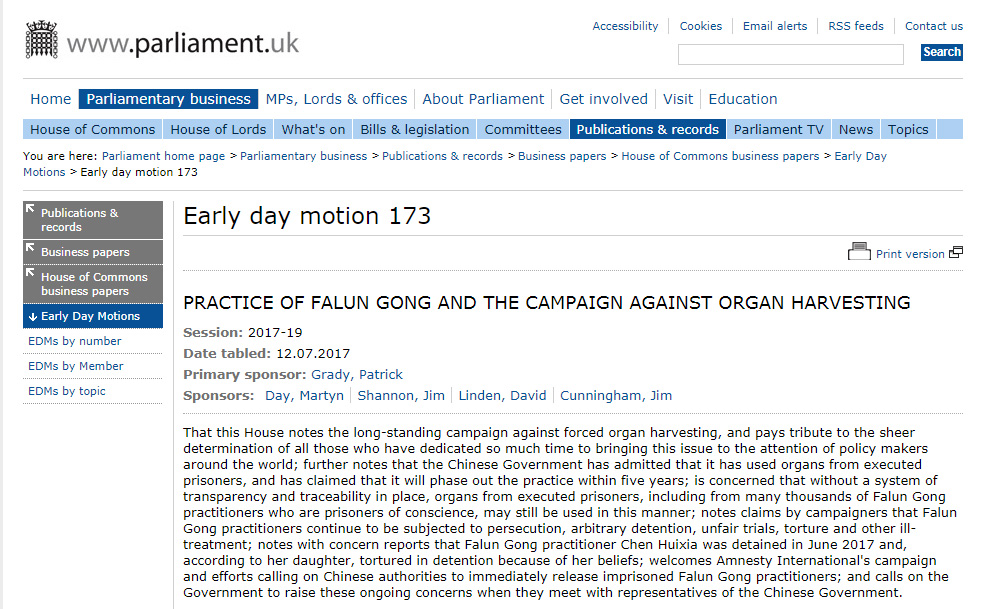981x609 pixels.
Task: Click the RSS feeds link
Action: tap(856, 26)
